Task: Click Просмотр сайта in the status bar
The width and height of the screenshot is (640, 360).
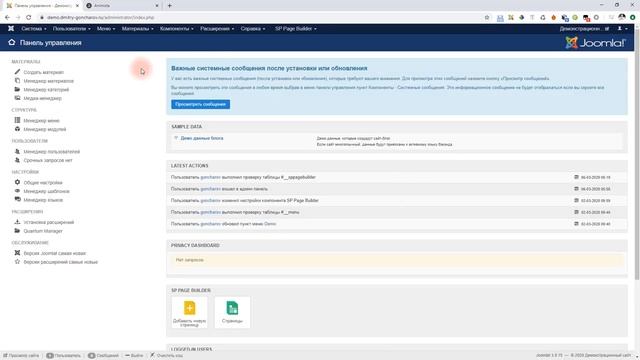Action: [21, 356]
